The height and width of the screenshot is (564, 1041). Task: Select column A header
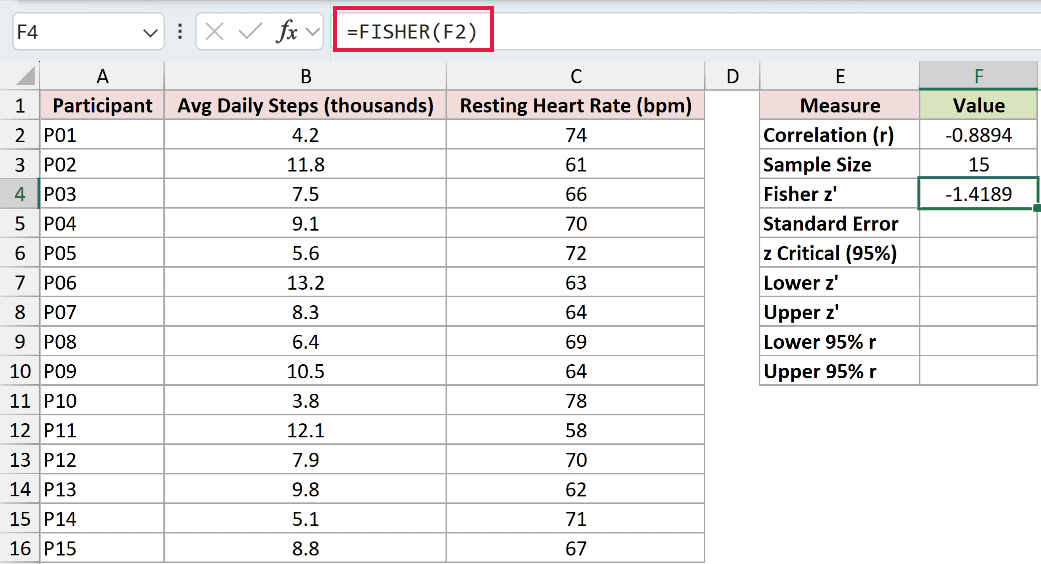point(102,76)
